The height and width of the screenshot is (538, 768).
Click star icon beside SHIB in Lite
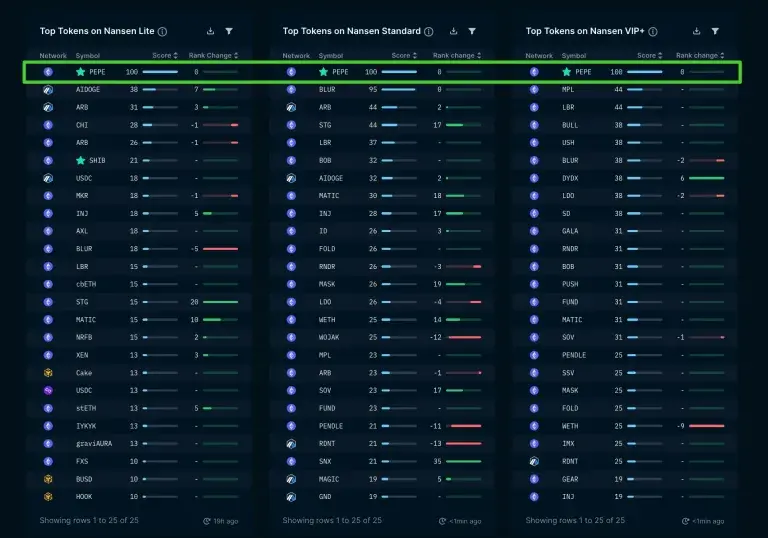click(x=81, y=160)
